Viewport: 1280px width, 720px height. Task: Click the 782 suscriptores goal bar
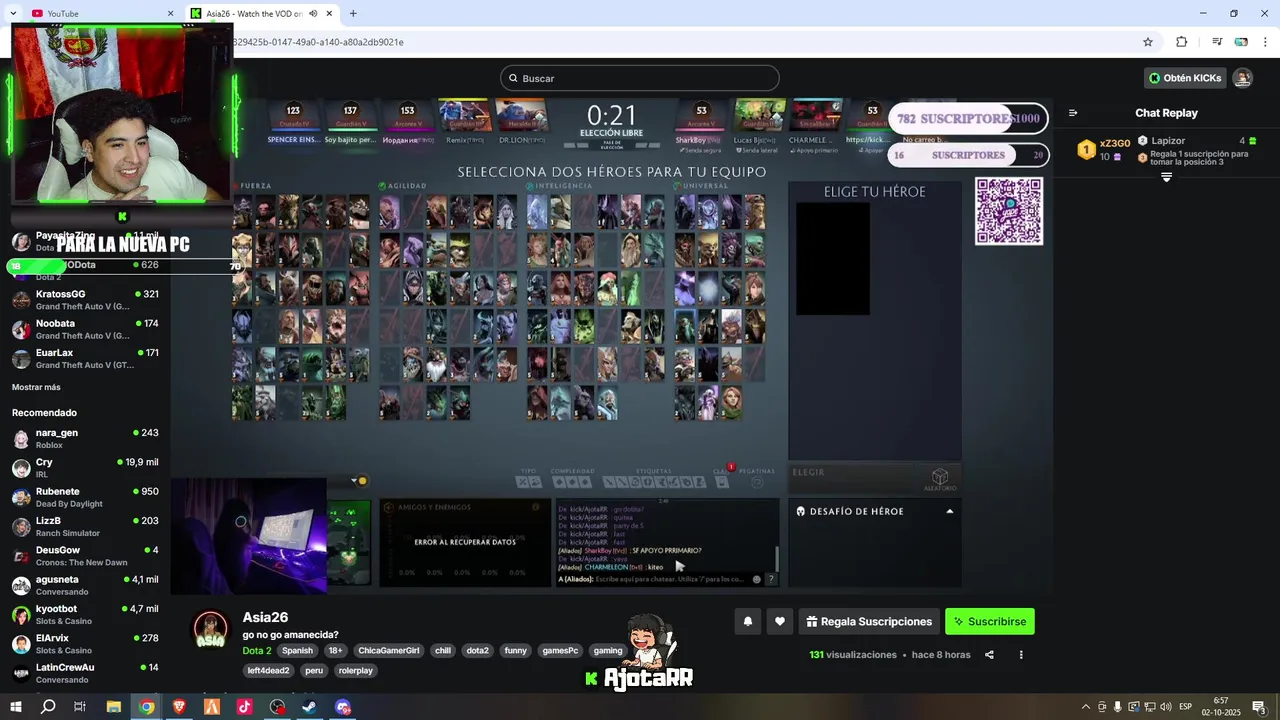[968, 118]
